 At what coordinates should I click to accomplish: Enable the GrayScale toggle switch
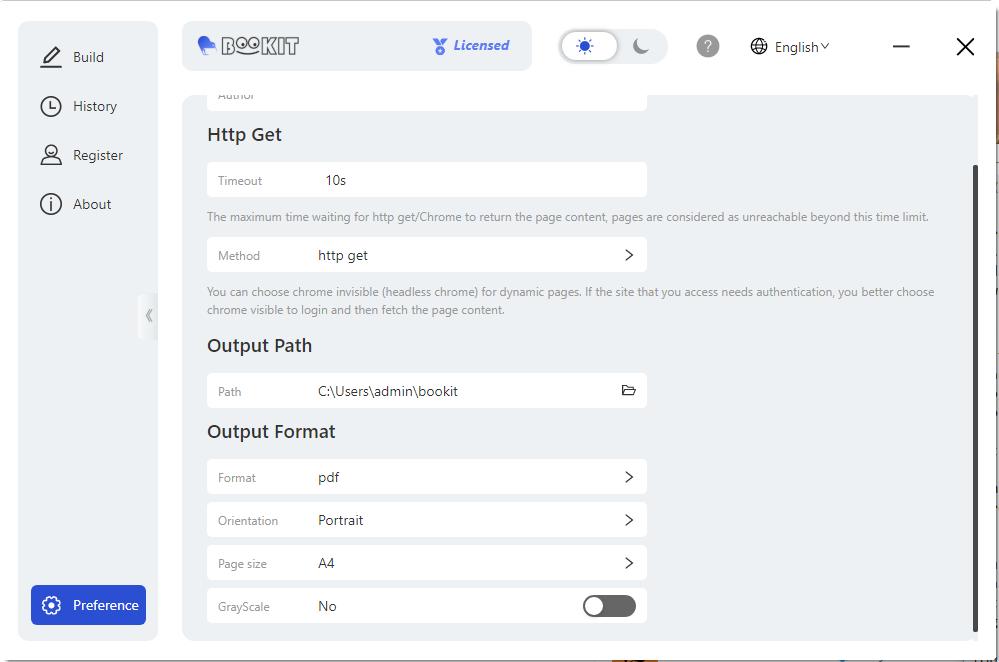click(609, 606)
